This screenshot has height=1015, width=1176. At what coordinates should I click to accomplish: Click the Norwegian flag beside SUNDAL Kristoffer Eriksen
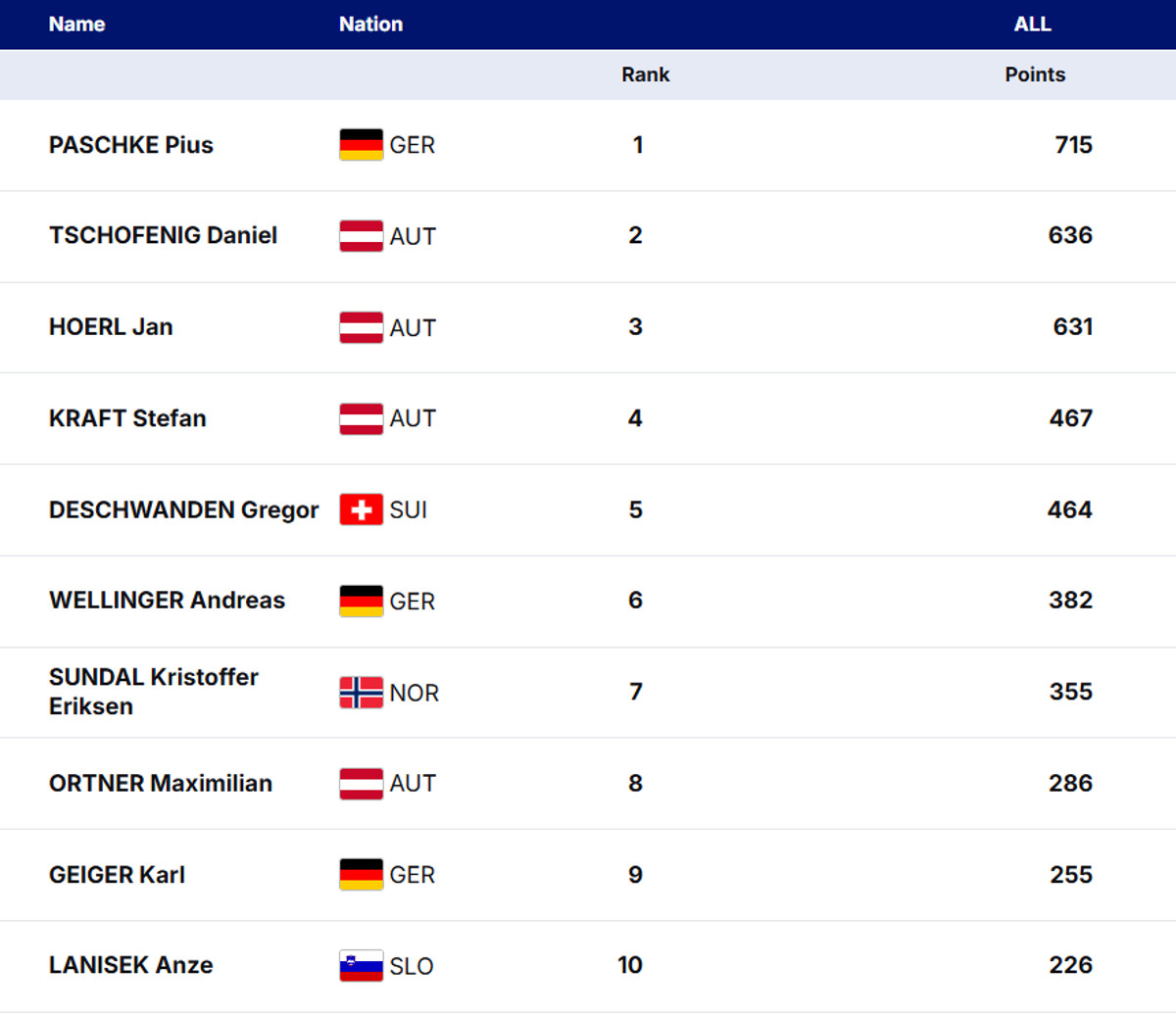pos(361,693)
